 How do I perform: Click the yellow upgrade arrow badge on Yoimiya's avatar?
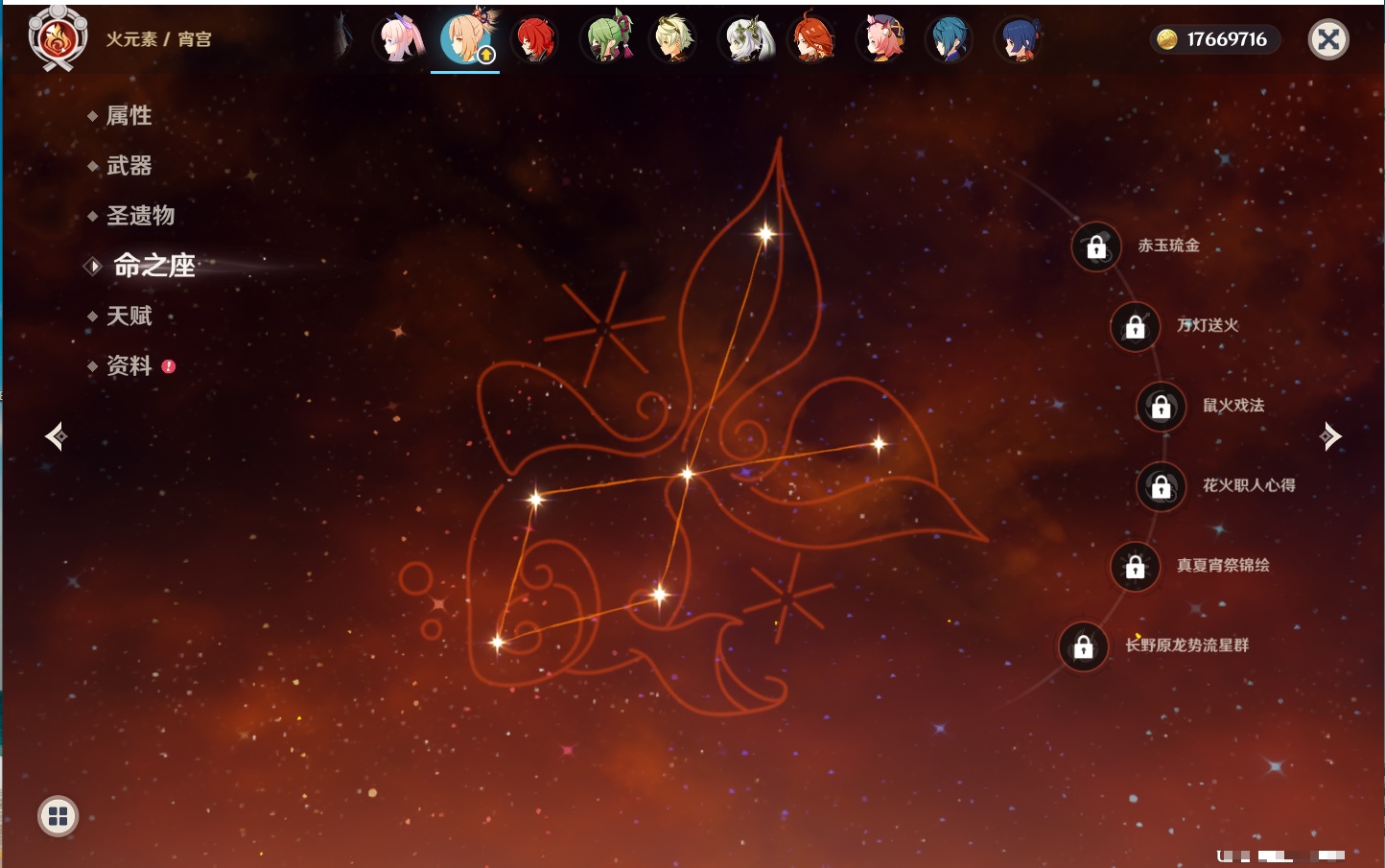[486, 56]
